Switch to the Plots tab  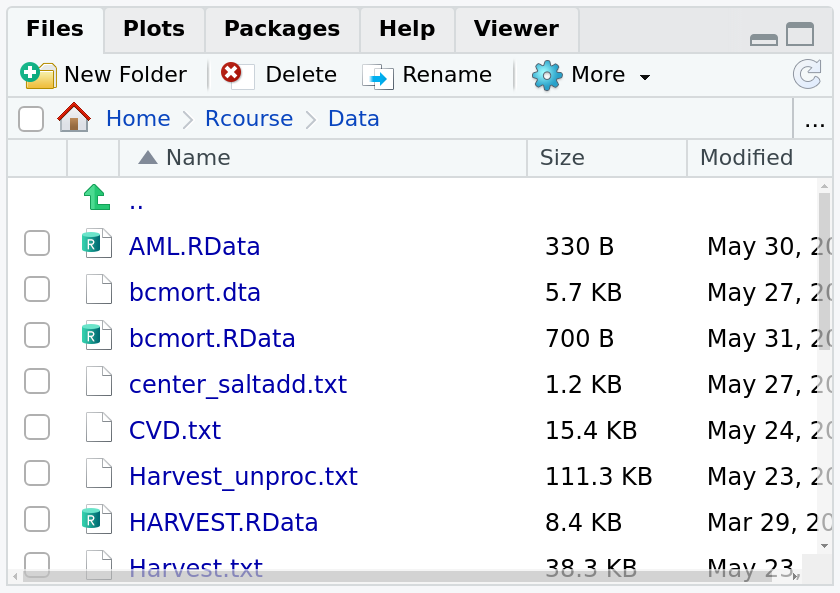[x=153, y=29]
